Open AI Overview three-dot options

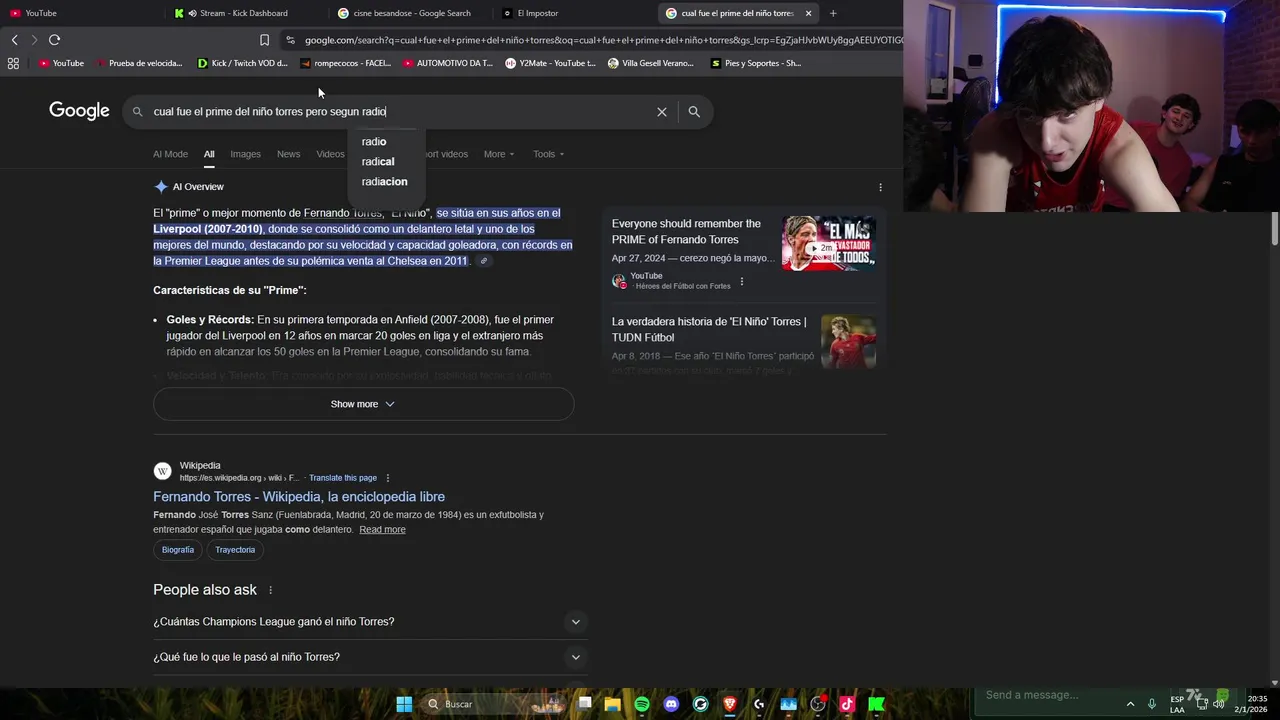coord(880,187)
